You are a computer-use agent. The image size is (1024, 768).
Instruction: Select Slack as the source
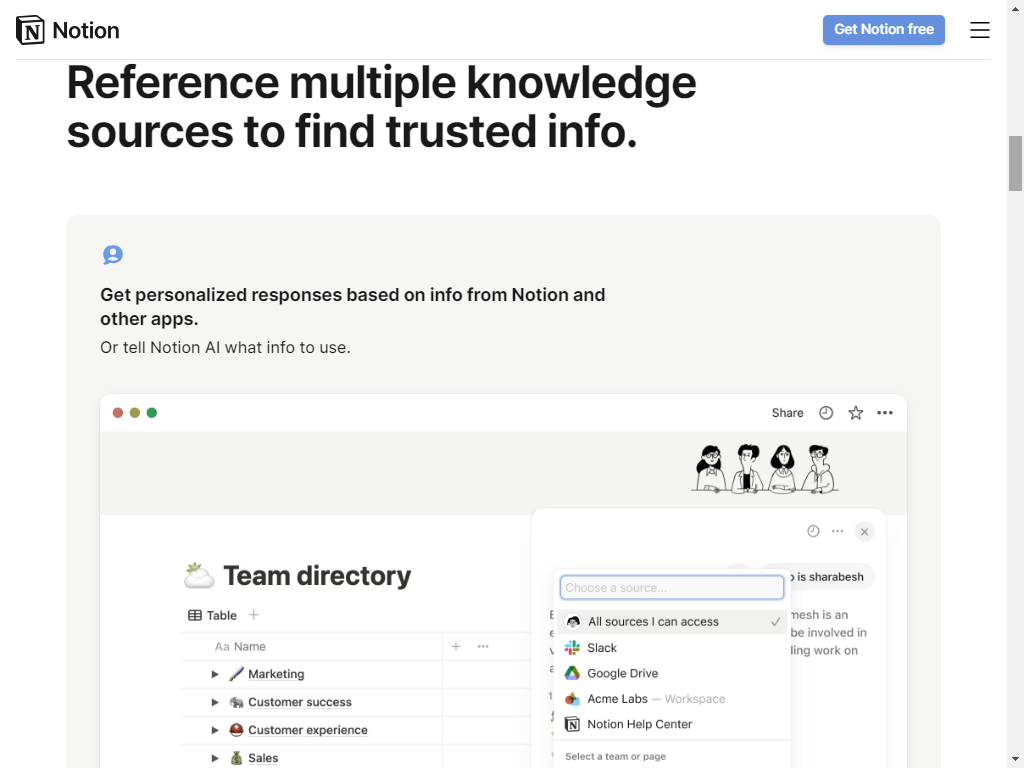672,647
